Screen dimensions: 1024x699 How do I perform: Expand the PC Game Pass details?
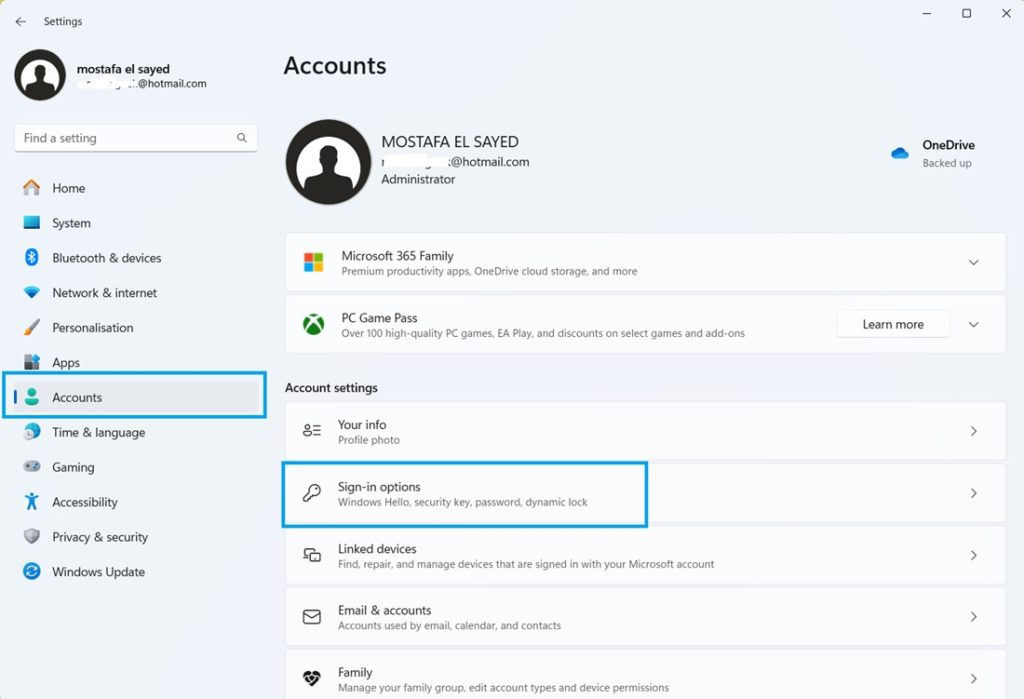click(x=972, y=323)
